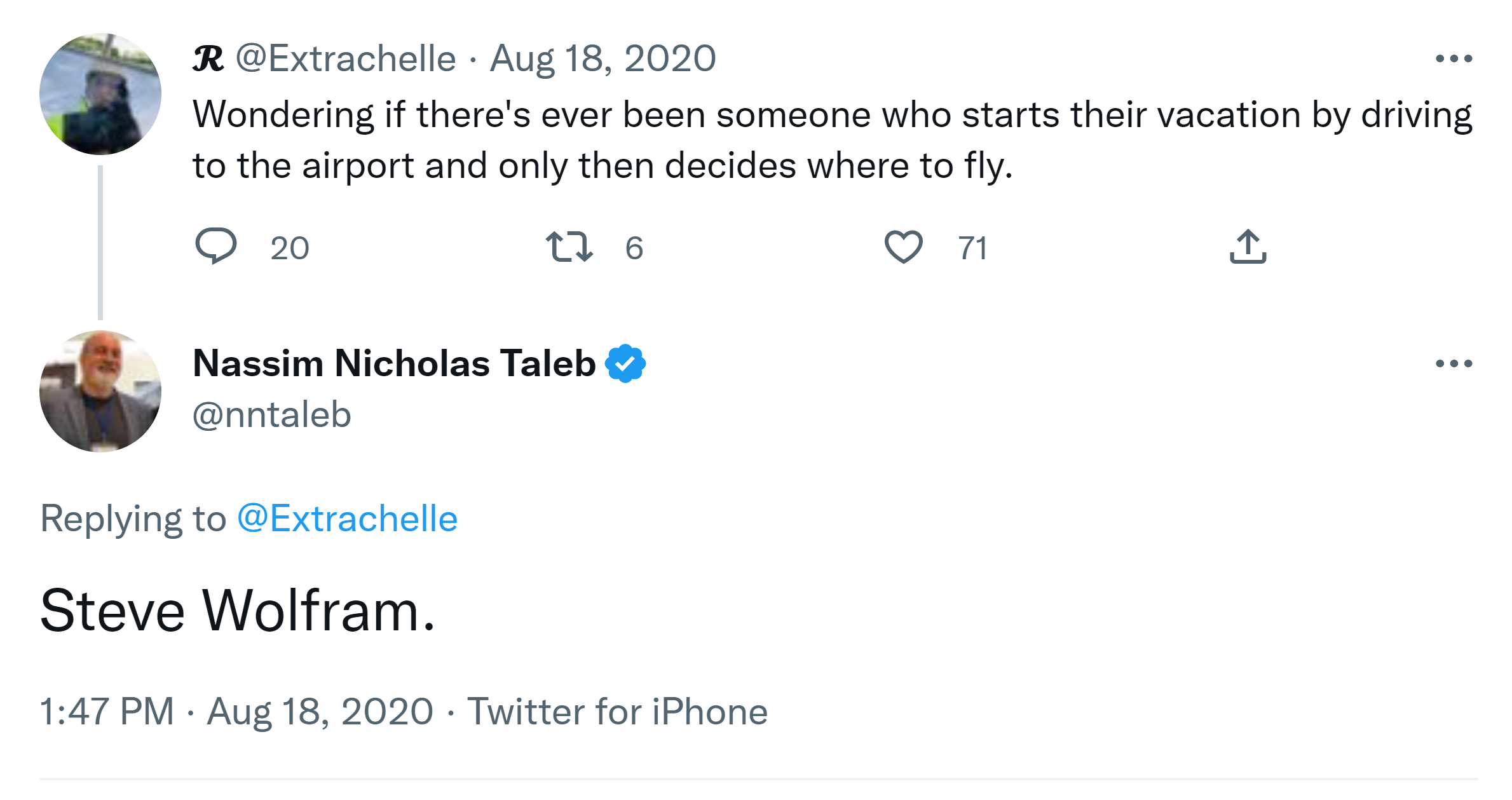The image size is (1512, 800).
Task: Click the @nntaleb handle
Action: (271, 415)
